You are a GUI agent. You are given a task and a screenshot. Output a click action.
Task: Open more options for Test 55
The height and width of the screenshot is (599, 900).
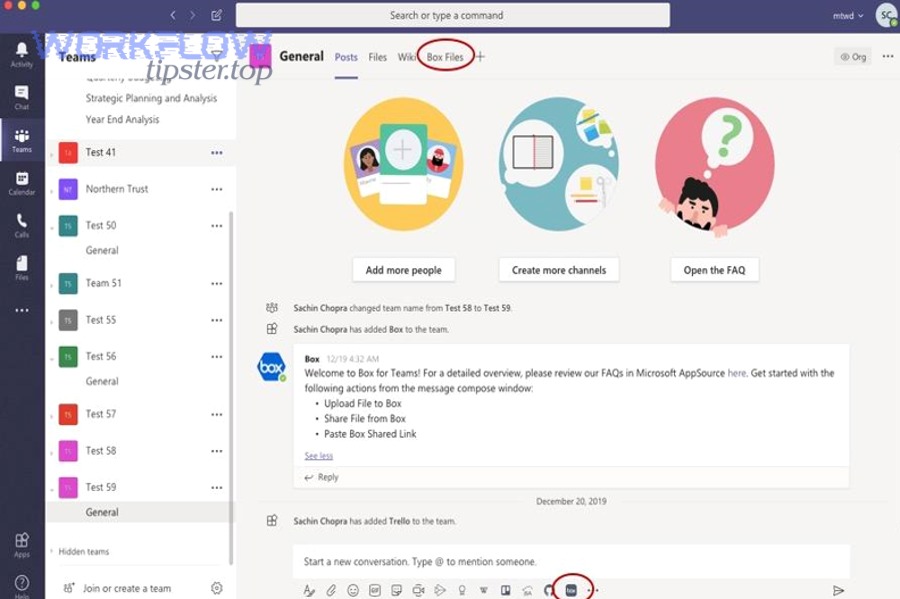pos(216,320)
